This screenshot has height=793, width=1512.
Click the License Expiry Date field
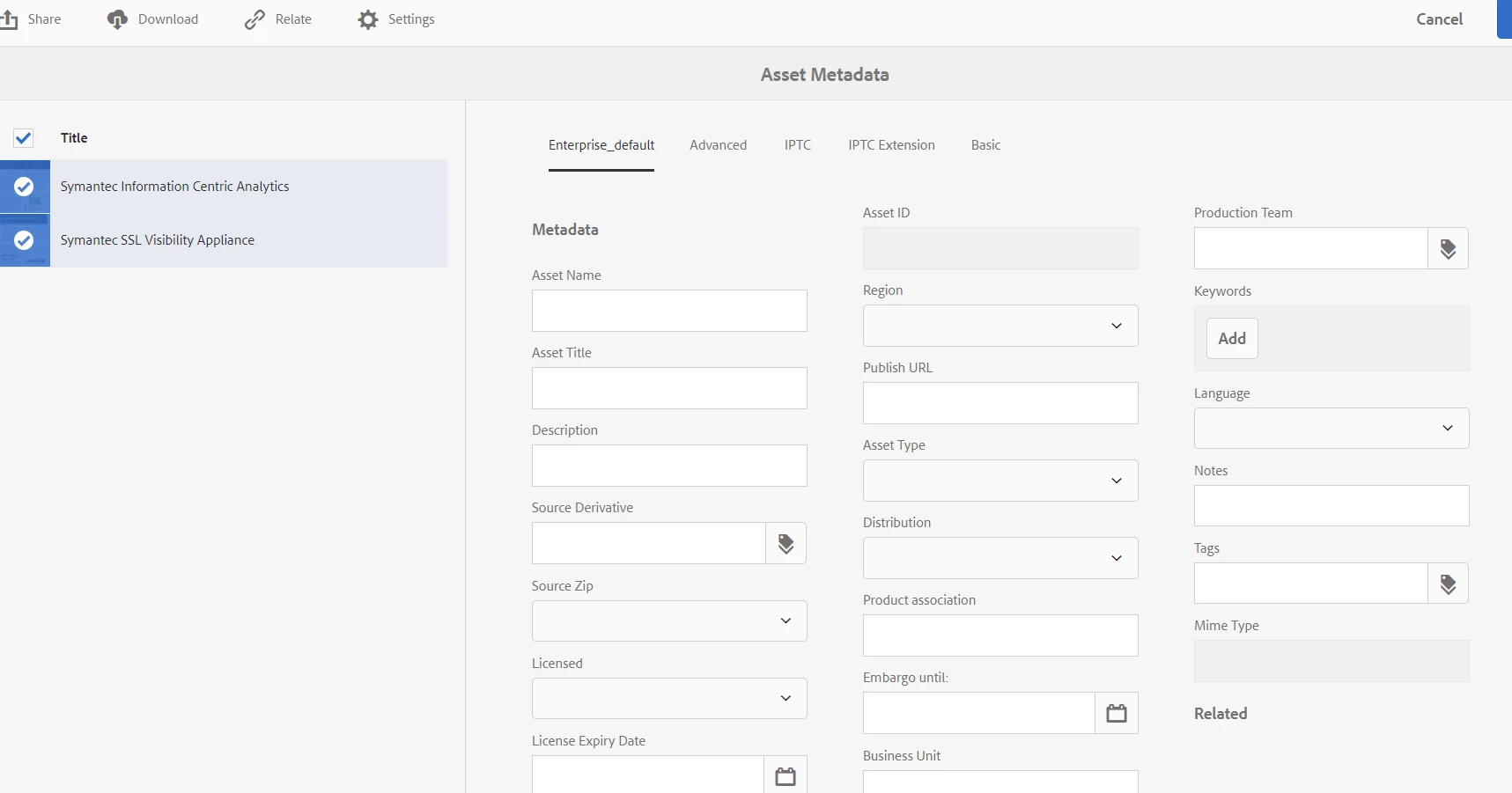(x=648, y=775)
